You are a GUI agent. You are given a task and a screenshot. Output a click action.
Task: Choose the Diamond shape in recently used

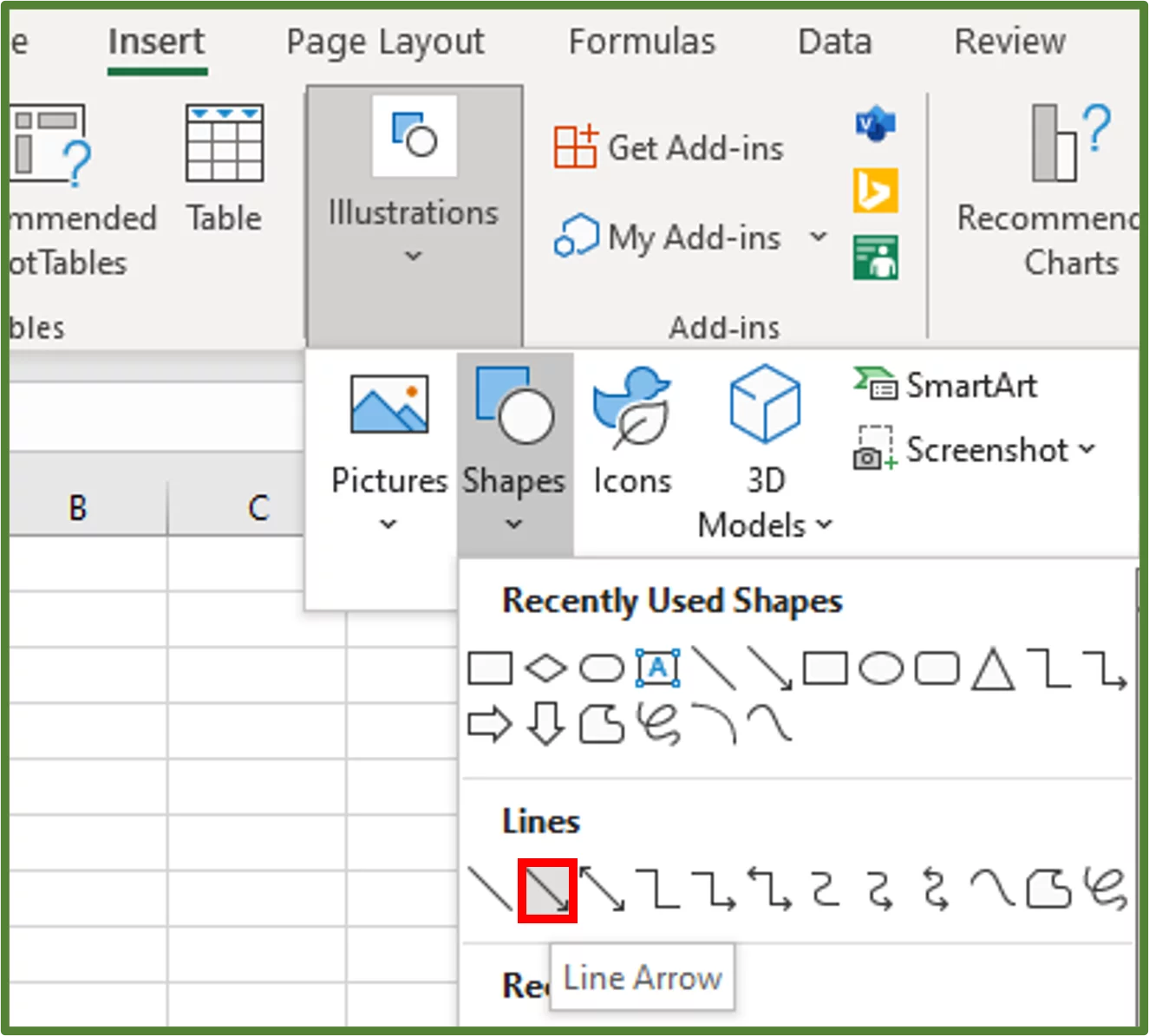click(x=545, y=668)
